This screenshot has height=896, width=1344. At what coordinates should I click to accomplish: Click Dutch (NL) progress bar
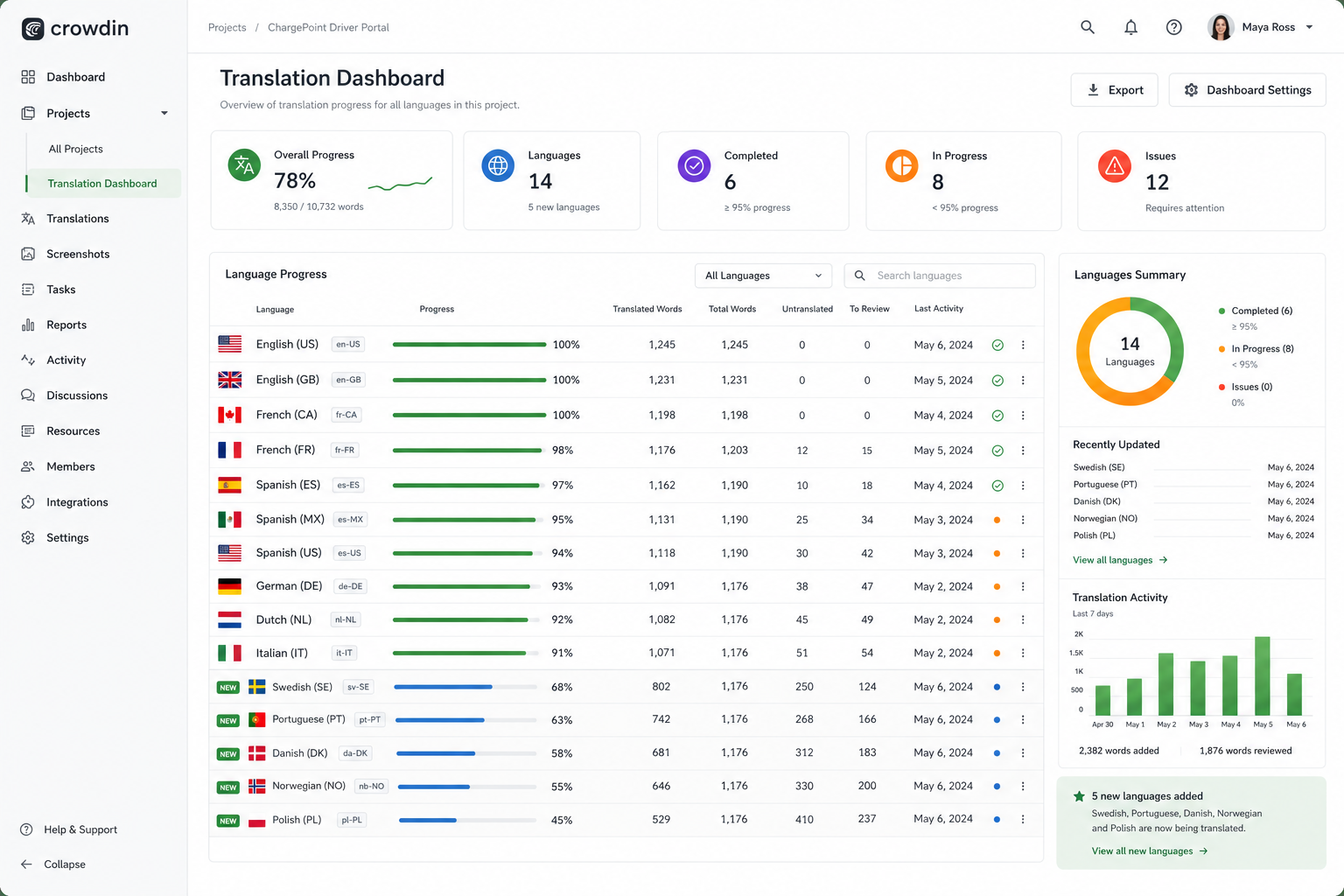click(465, 619)
